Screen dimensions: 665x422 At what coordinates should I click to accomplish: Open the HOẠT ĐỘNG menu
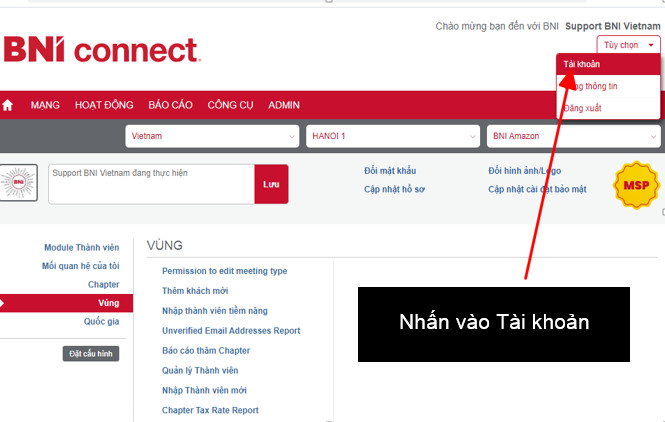(x=104, y=105)
